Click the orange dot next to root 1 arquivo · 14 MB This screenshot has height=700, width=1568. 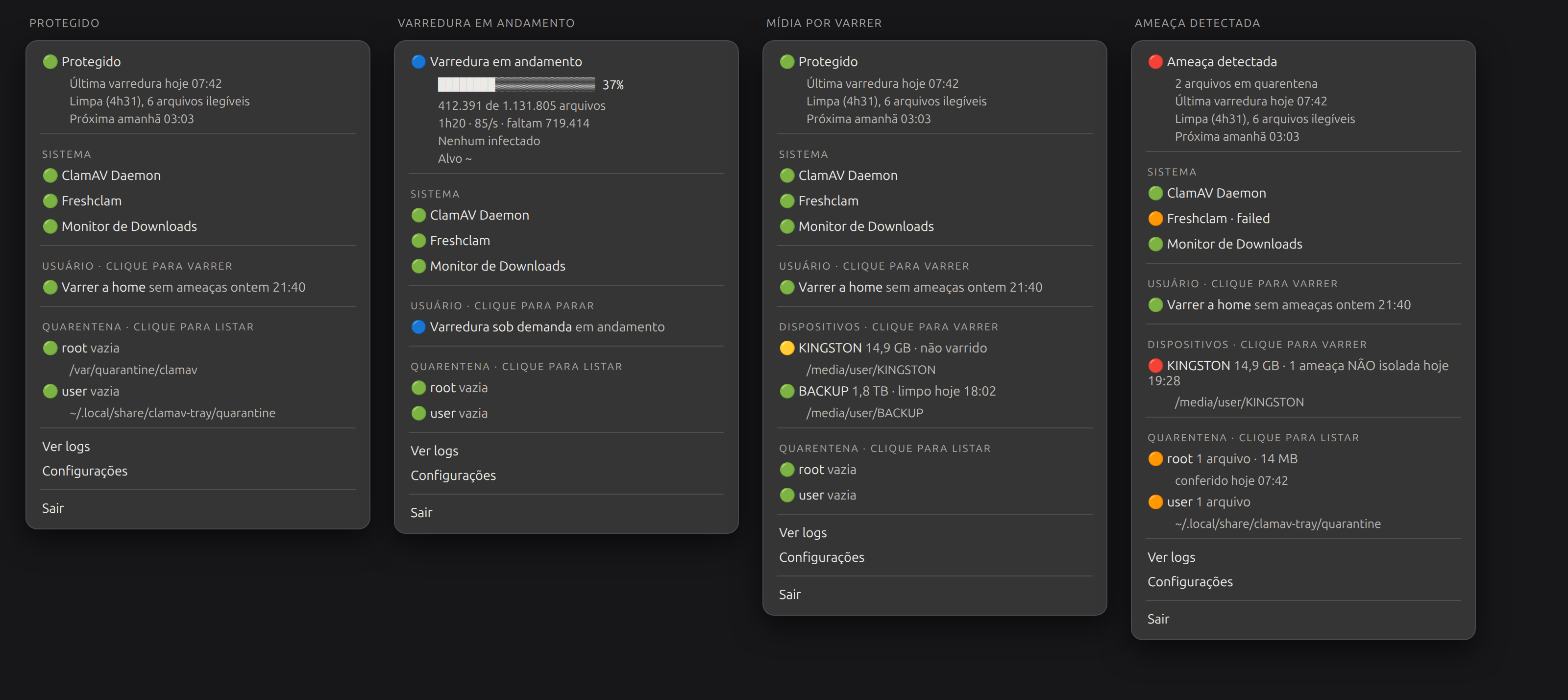click(x=1155, y=459)
